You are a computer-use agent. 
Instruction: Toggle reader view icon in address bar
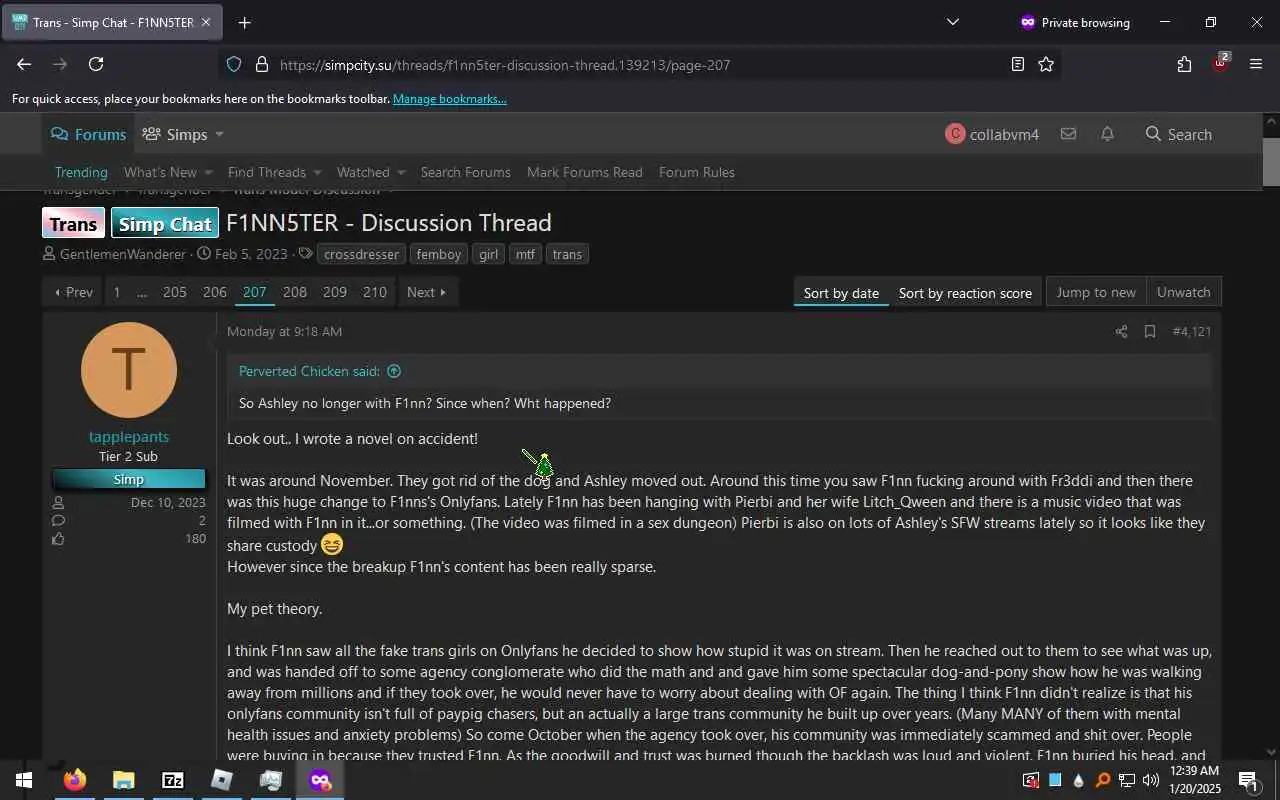pyautogui.click(x=1017, y=64)
